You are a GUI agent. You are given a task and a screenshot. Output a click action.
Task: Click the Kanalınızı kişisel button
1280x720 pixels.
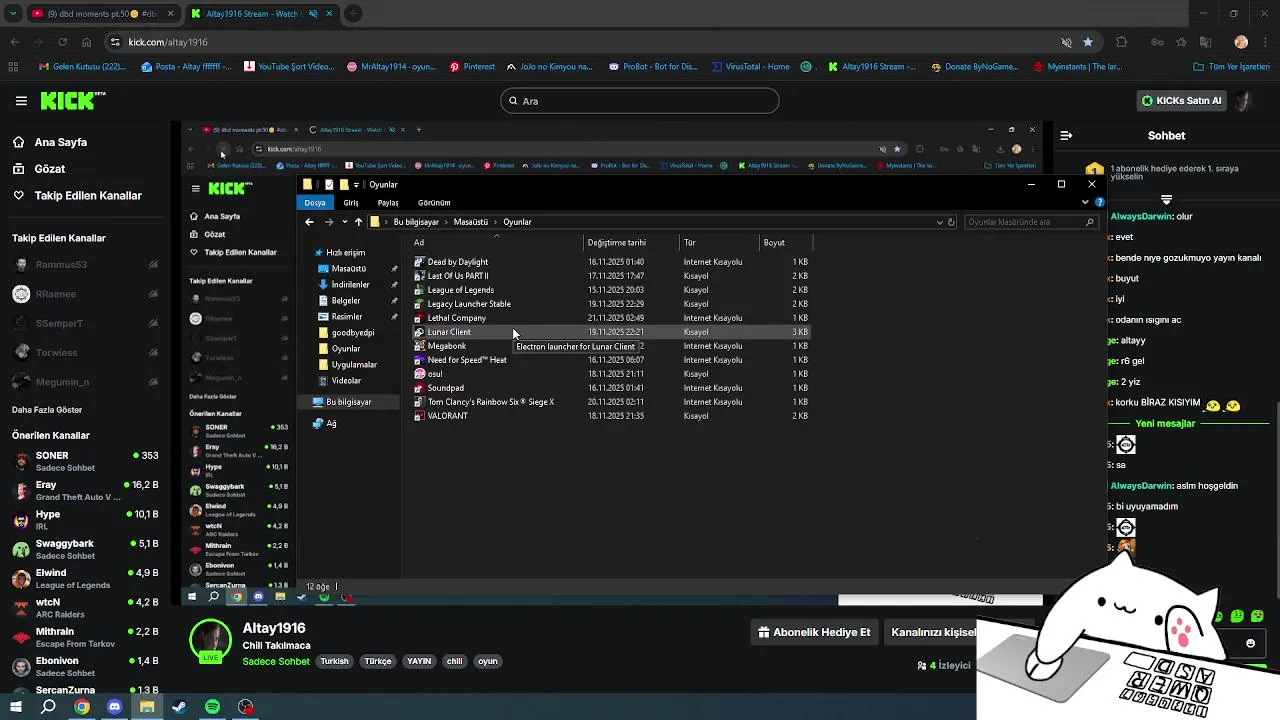click(933, 632)
